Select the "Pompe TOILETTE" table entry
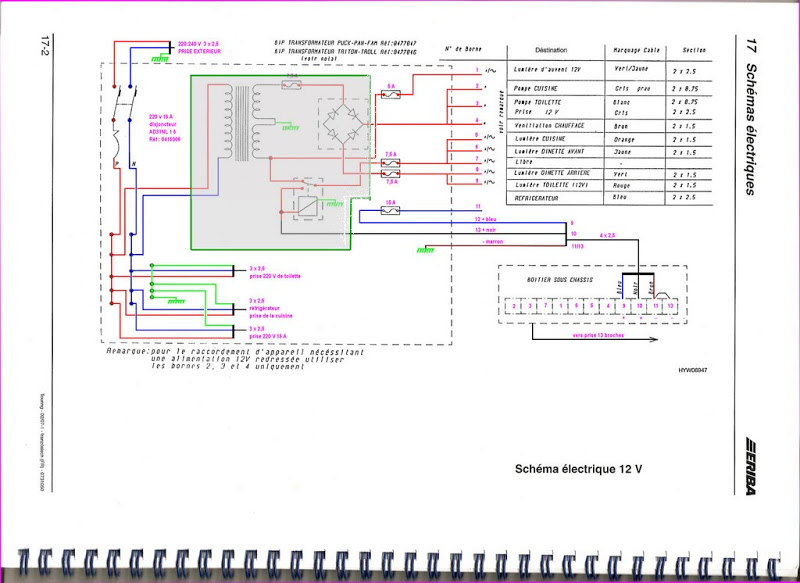 pyautogui.click(x=538, y=102)
